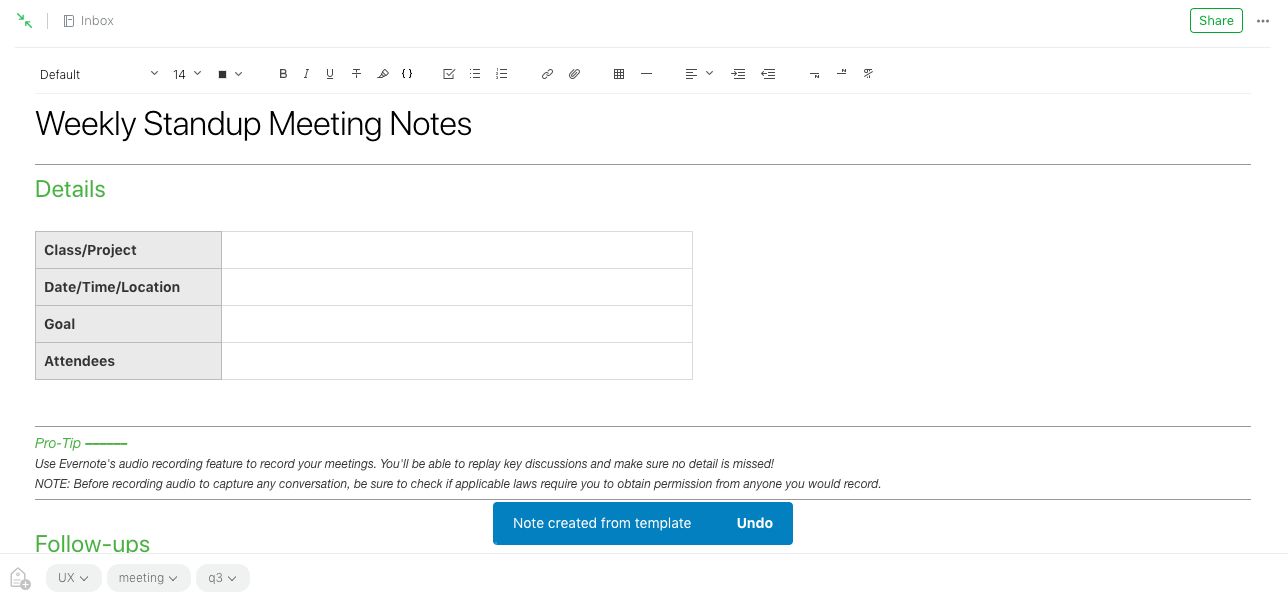
Task: Toggle underline formatting
Action: [x=330, y=74]
